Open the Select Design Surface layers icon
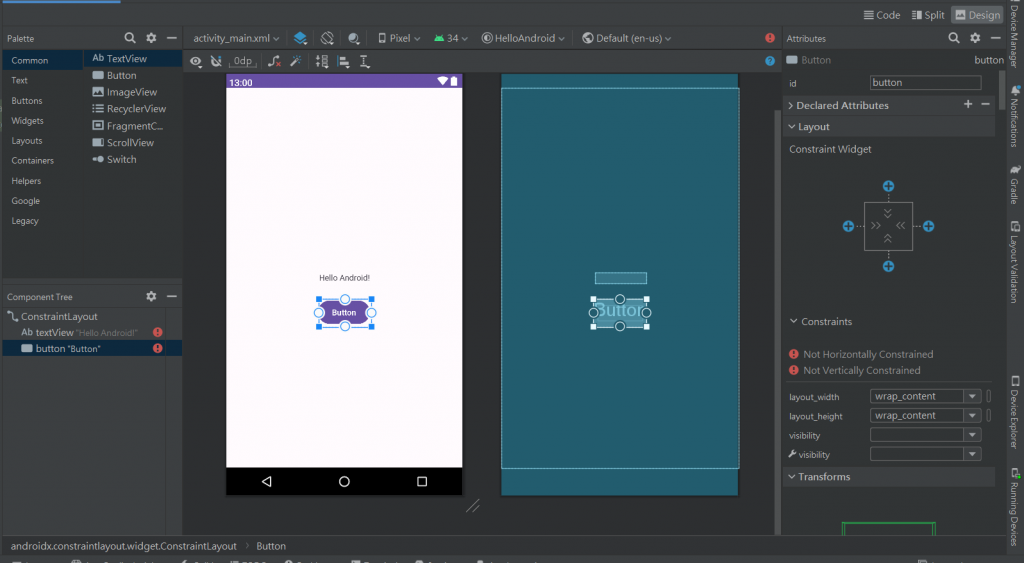 coord(301,38)
